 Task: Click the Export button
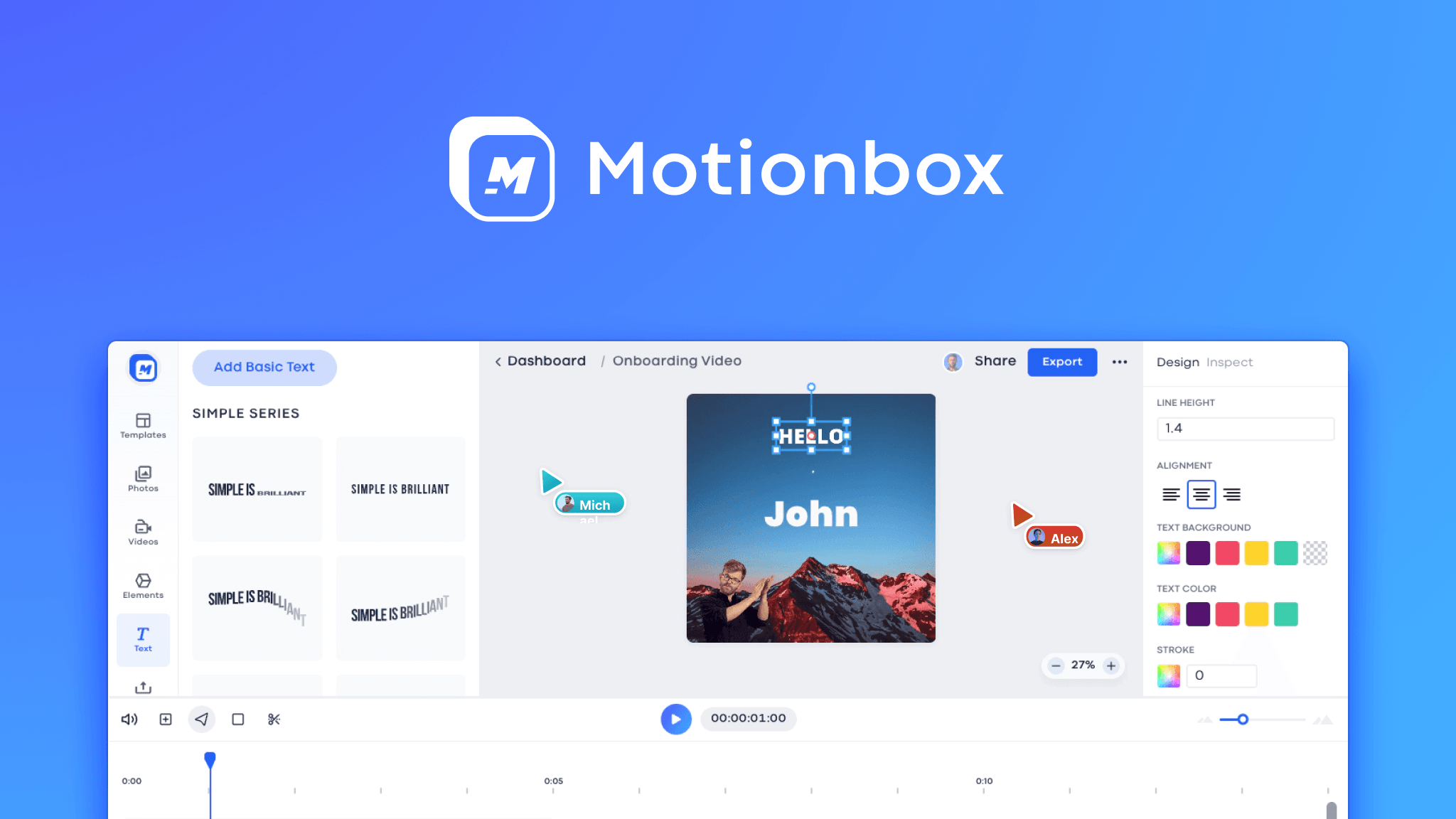(x=1061, y=362)
